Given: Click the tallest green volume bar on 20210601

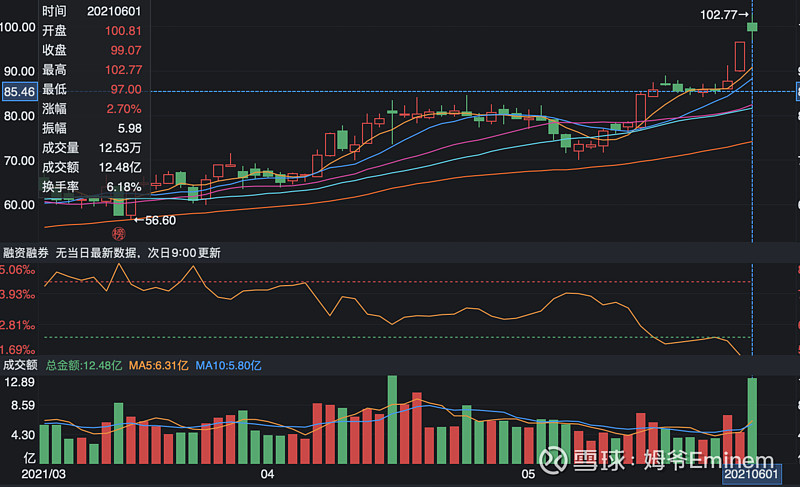Looking at the screenshot, I should [751, 420].
